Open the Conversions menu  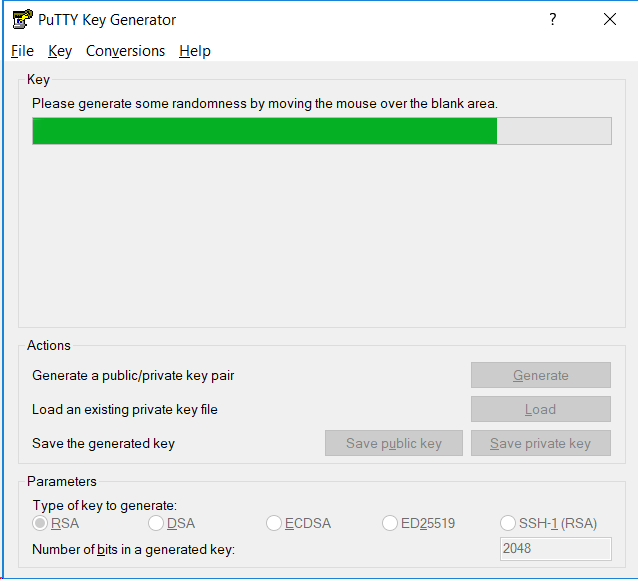(x=125, y=51)
